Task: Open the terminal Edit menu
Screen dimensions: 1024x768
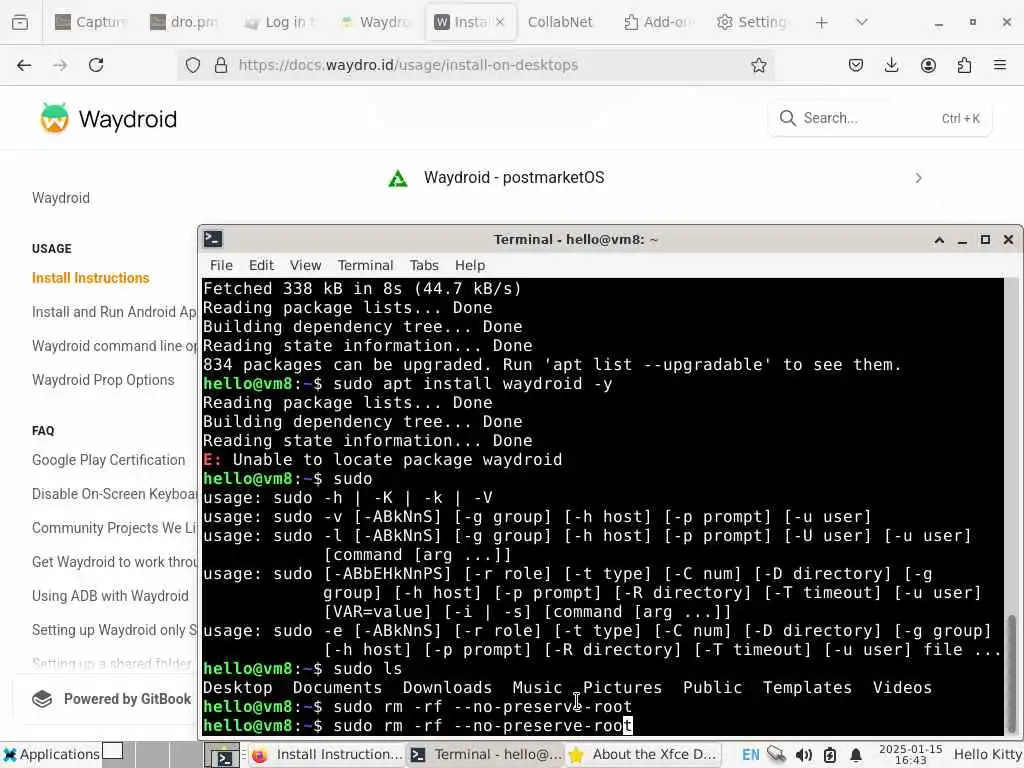Action: click(261, 265)
